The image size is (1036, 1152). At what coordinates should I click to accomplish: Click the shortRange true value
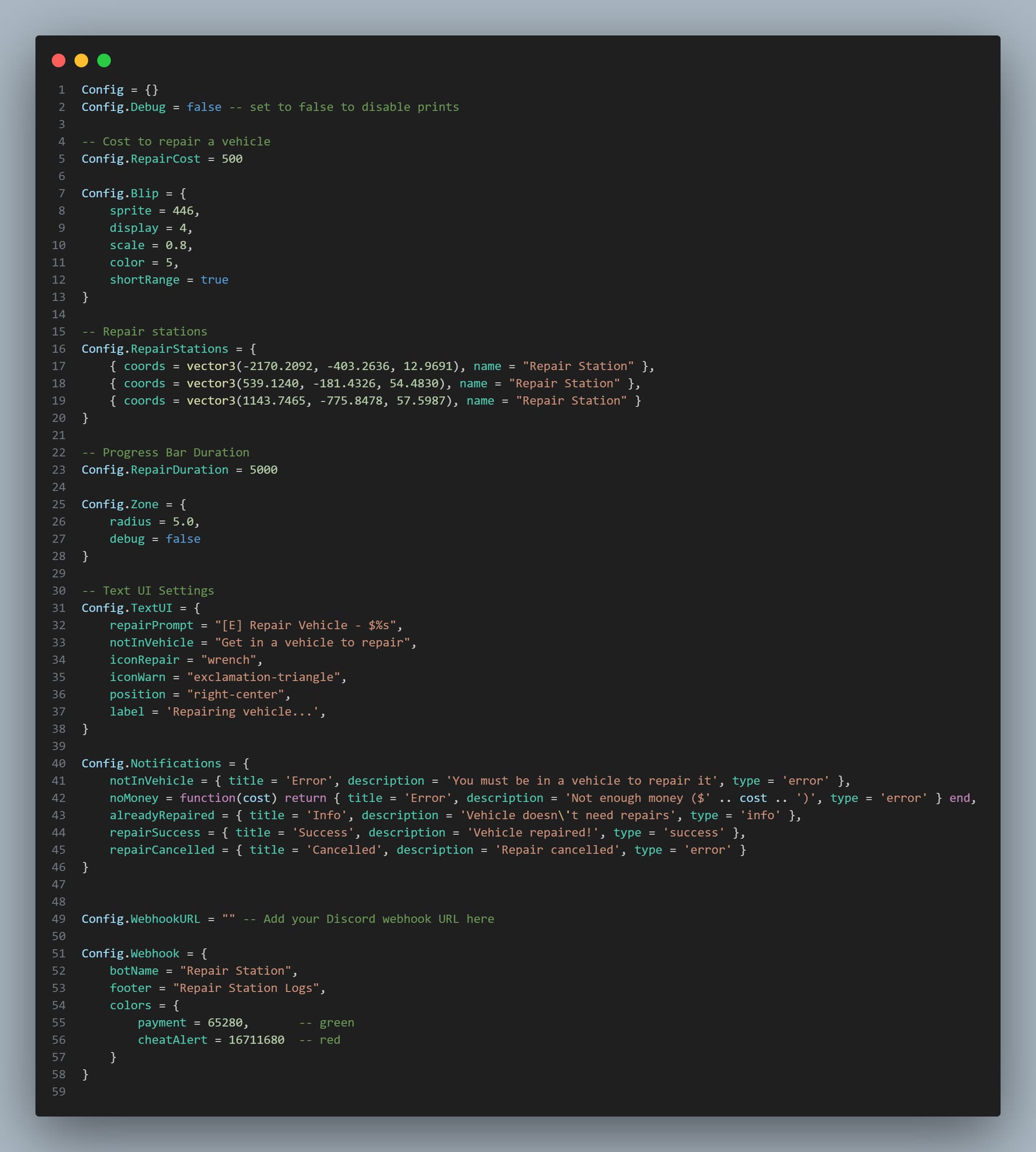point(214,280)
